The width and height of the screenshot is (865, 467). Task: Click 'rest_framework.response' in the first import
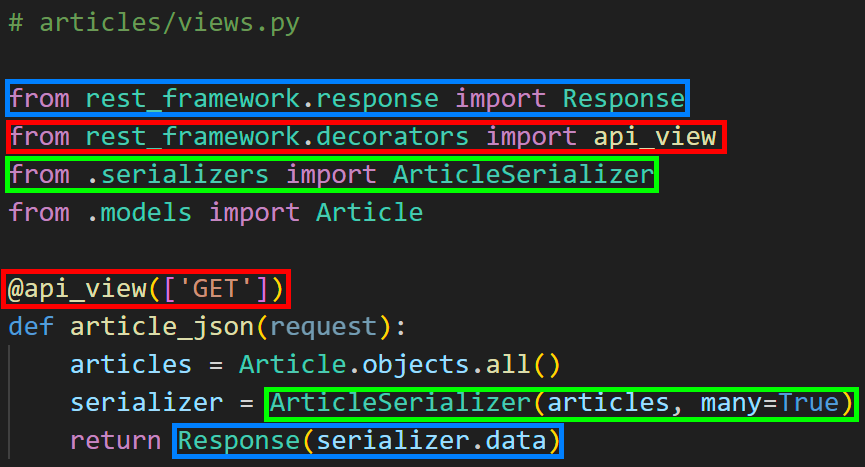262,99
